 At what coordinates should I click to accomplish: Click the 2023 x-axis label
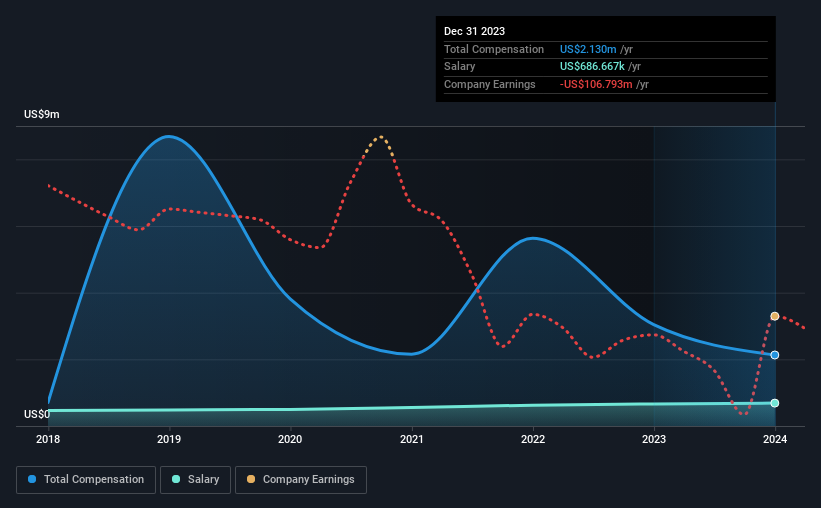click(x=654, y=439)
